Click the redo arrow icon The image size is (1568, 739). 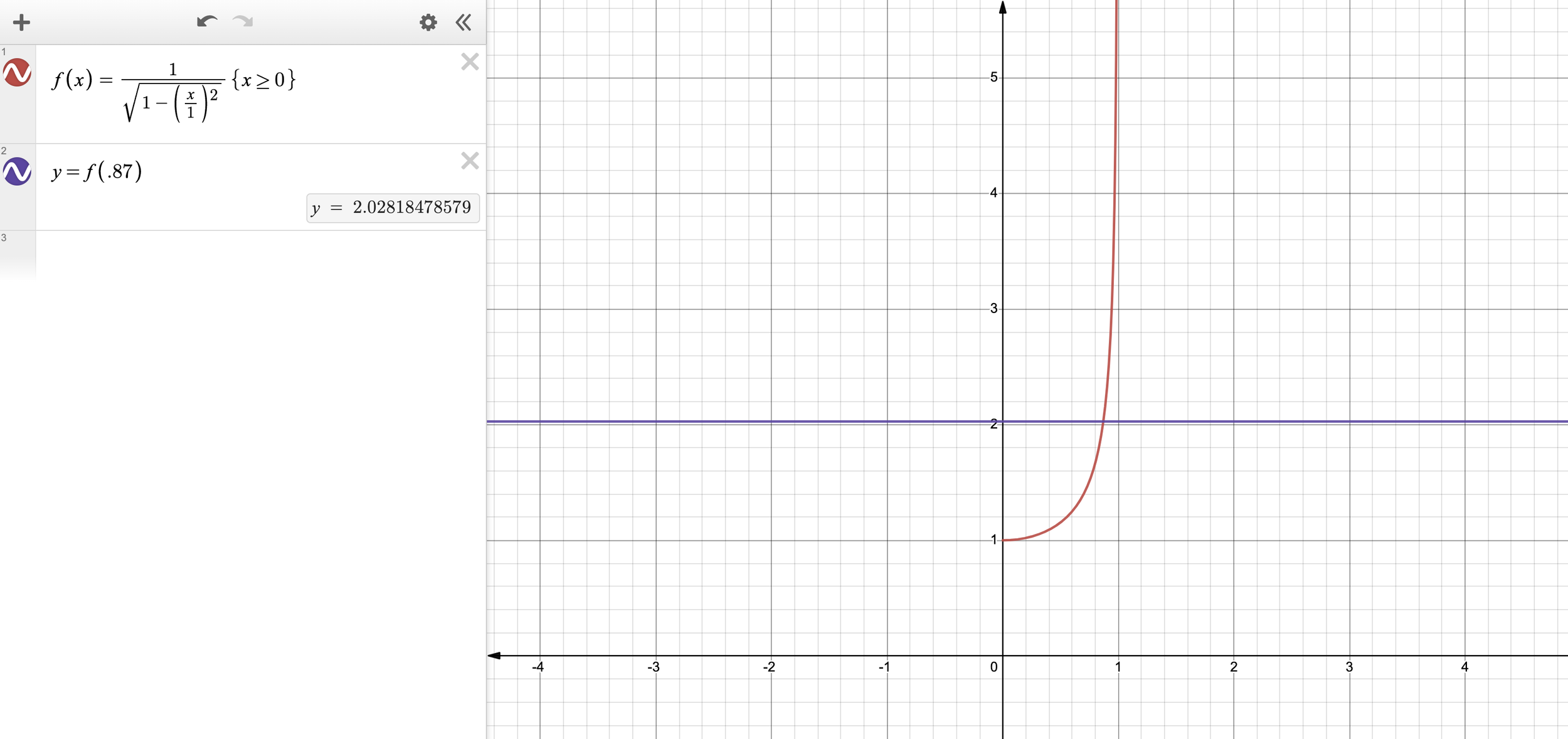click(x=243, y=22)
